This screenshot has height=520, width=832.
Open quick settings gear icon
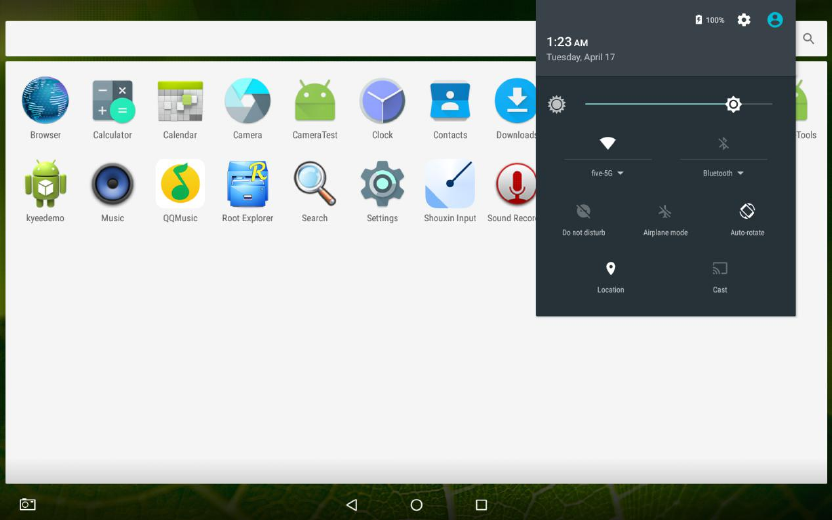744,20
